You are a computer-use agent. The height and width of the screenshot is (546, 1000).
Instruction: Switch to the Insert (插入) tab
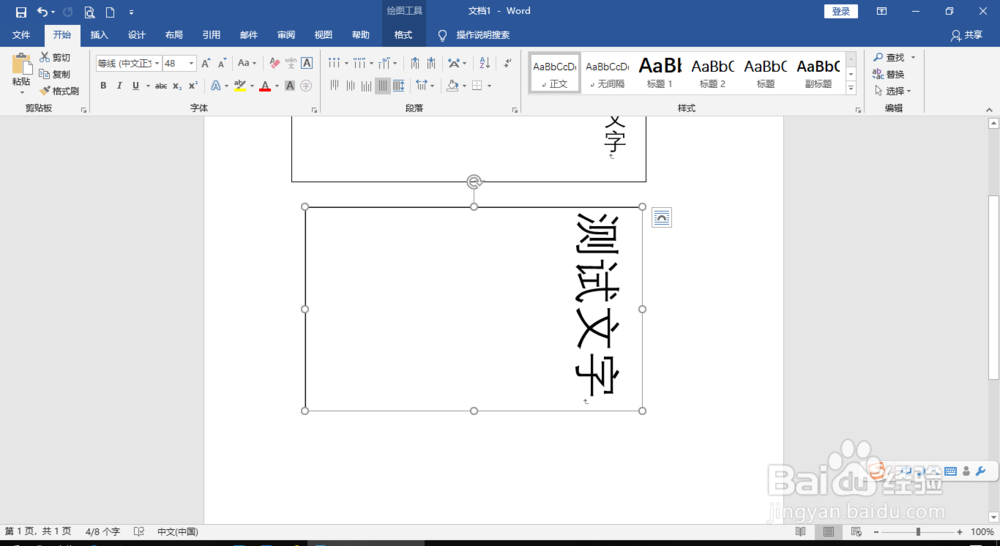pyautogui.click(x=99, y=35)
